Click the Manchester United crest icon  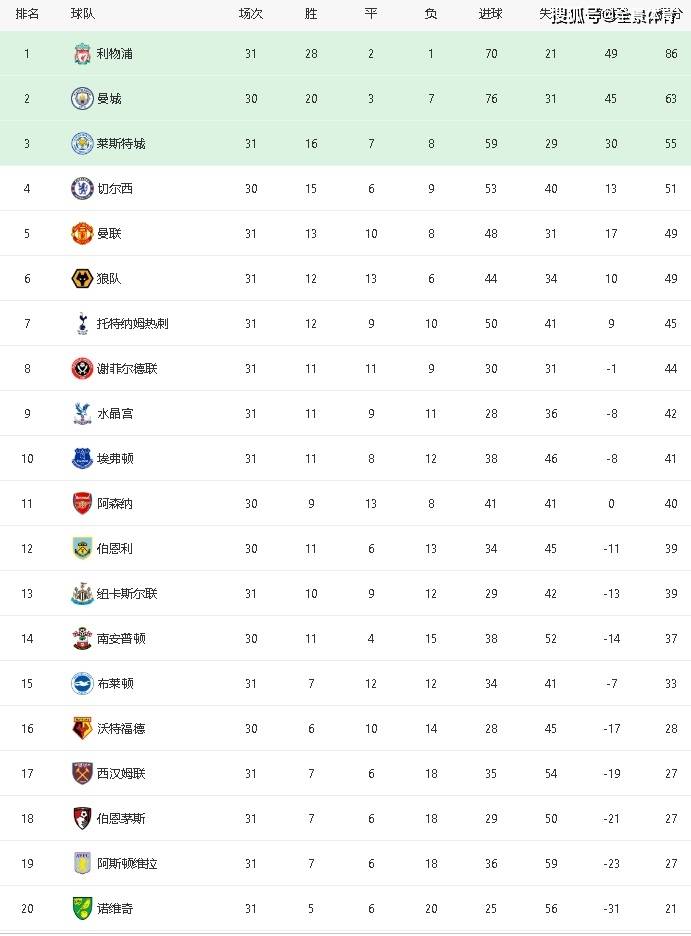pyautogui.click(x=82, y=234)
